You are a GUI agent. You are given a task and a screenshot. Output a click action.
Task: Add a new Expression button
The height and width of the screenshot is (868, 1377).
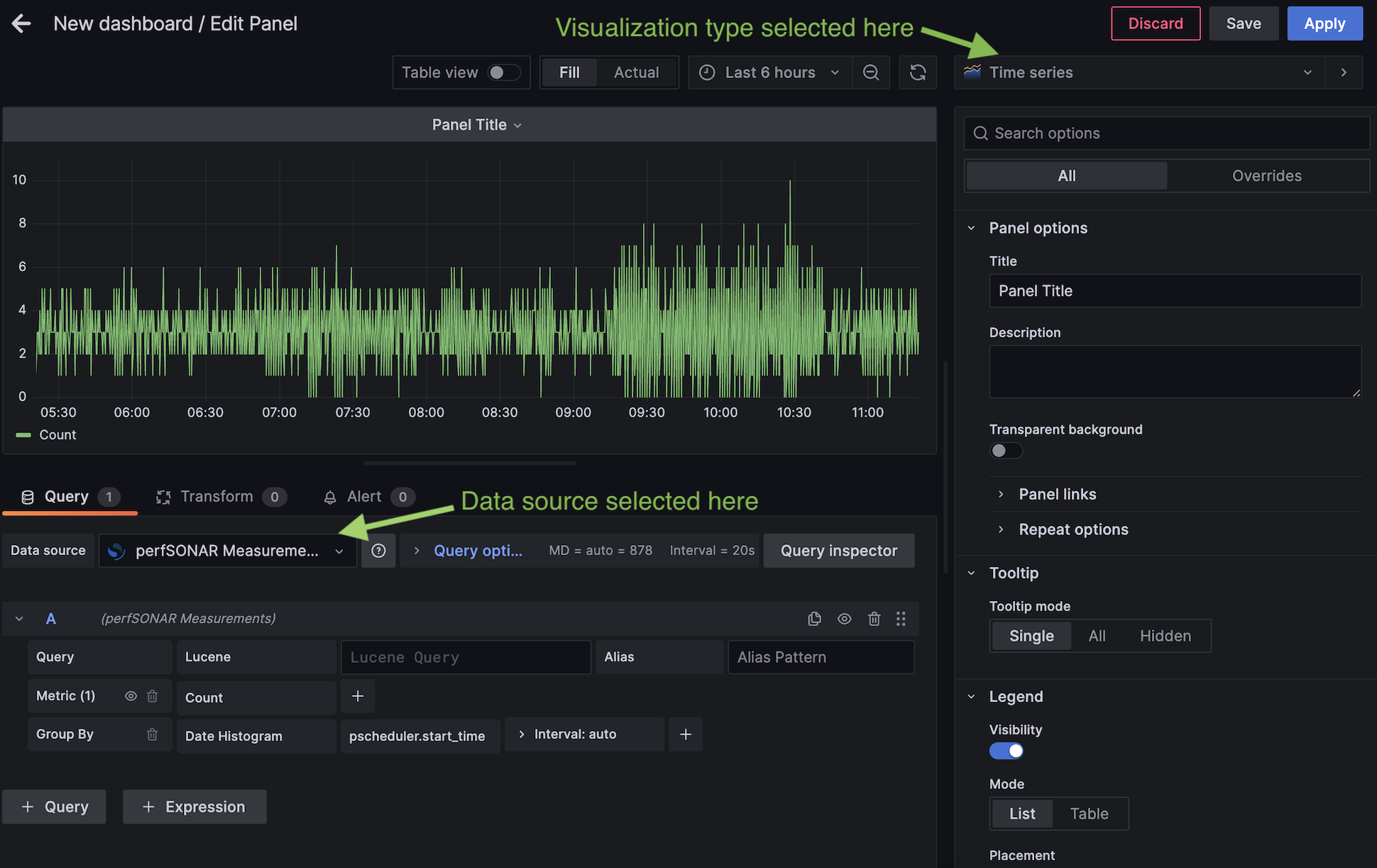pos(194,807)
